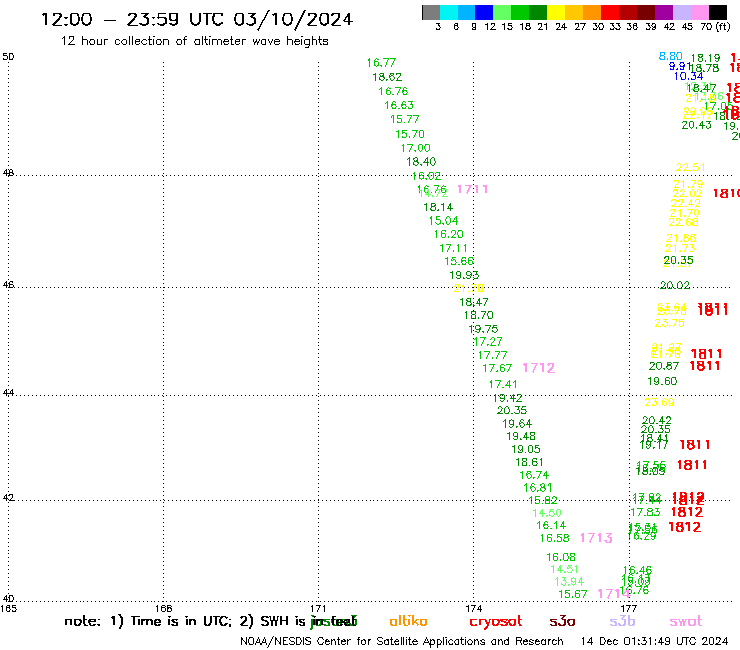Click the wave height value 18.61
The width and height of the screenshot is (740, 650).
(x=530, y=463)
